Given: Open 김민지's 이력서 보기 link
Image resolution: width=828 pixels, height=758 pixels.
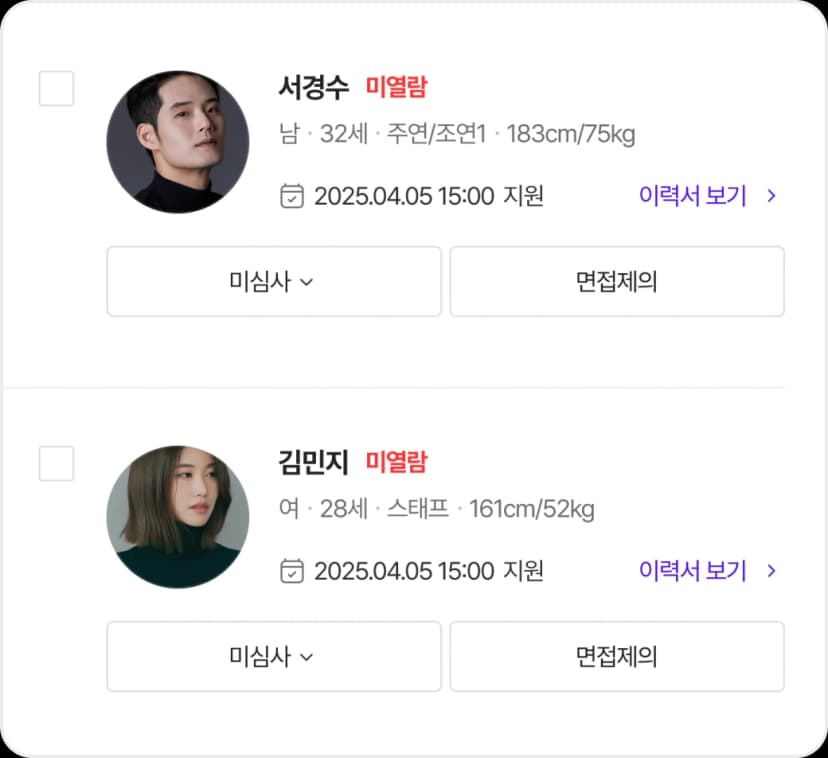Looking at the screenshot, I should point(693,571).
